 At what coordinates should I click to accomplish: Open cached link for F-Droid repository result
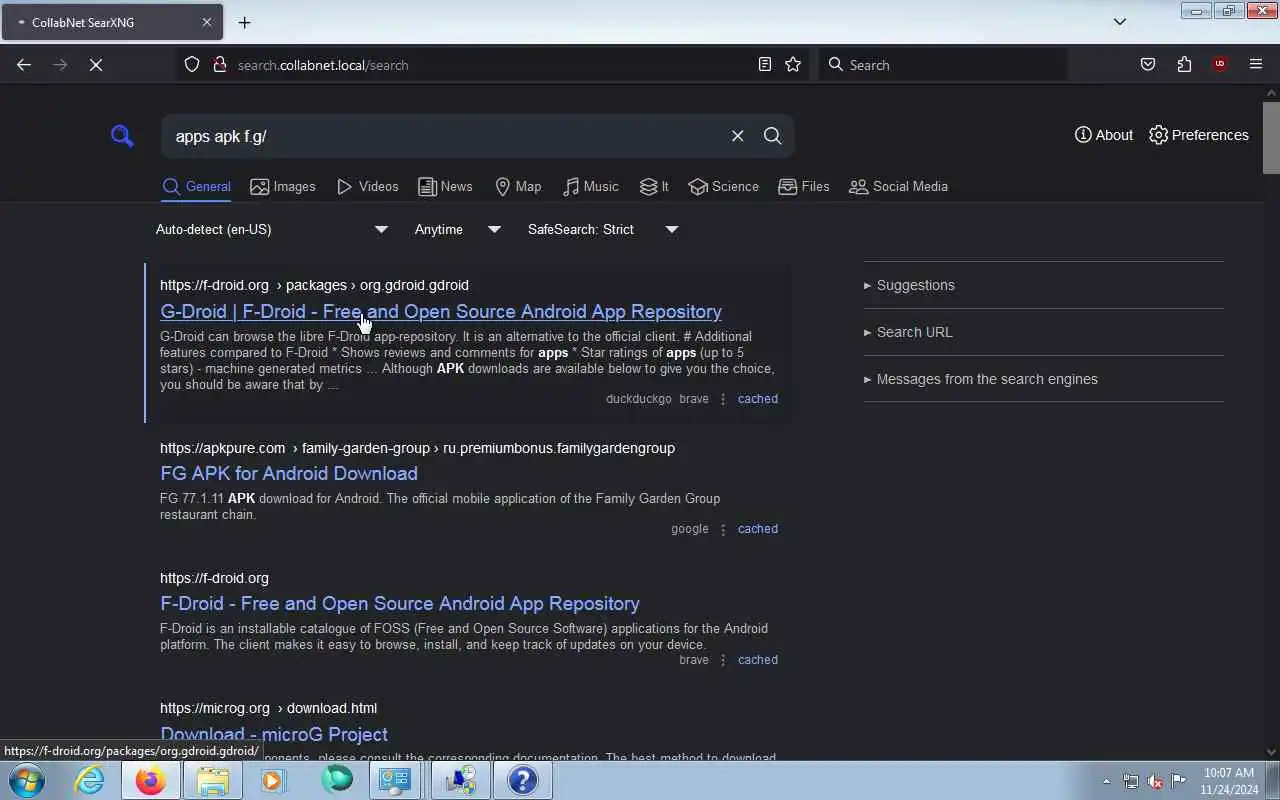click(757, 660)
